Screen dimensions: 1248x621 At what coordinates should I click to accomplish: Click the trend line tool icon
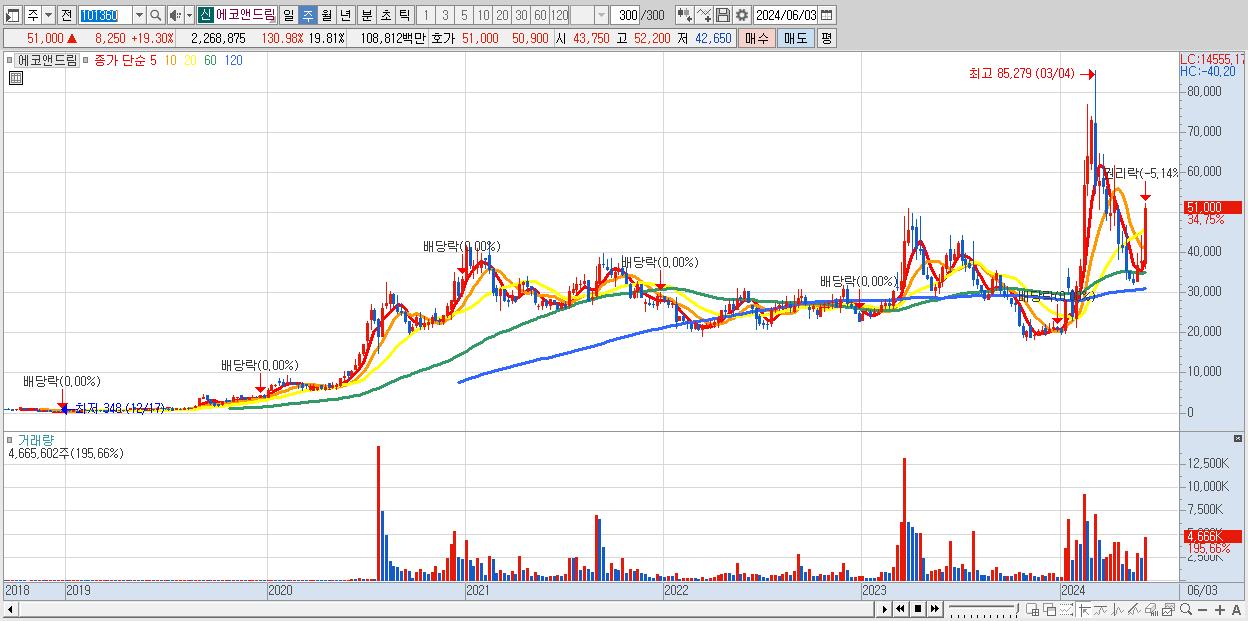[1101, 609]
